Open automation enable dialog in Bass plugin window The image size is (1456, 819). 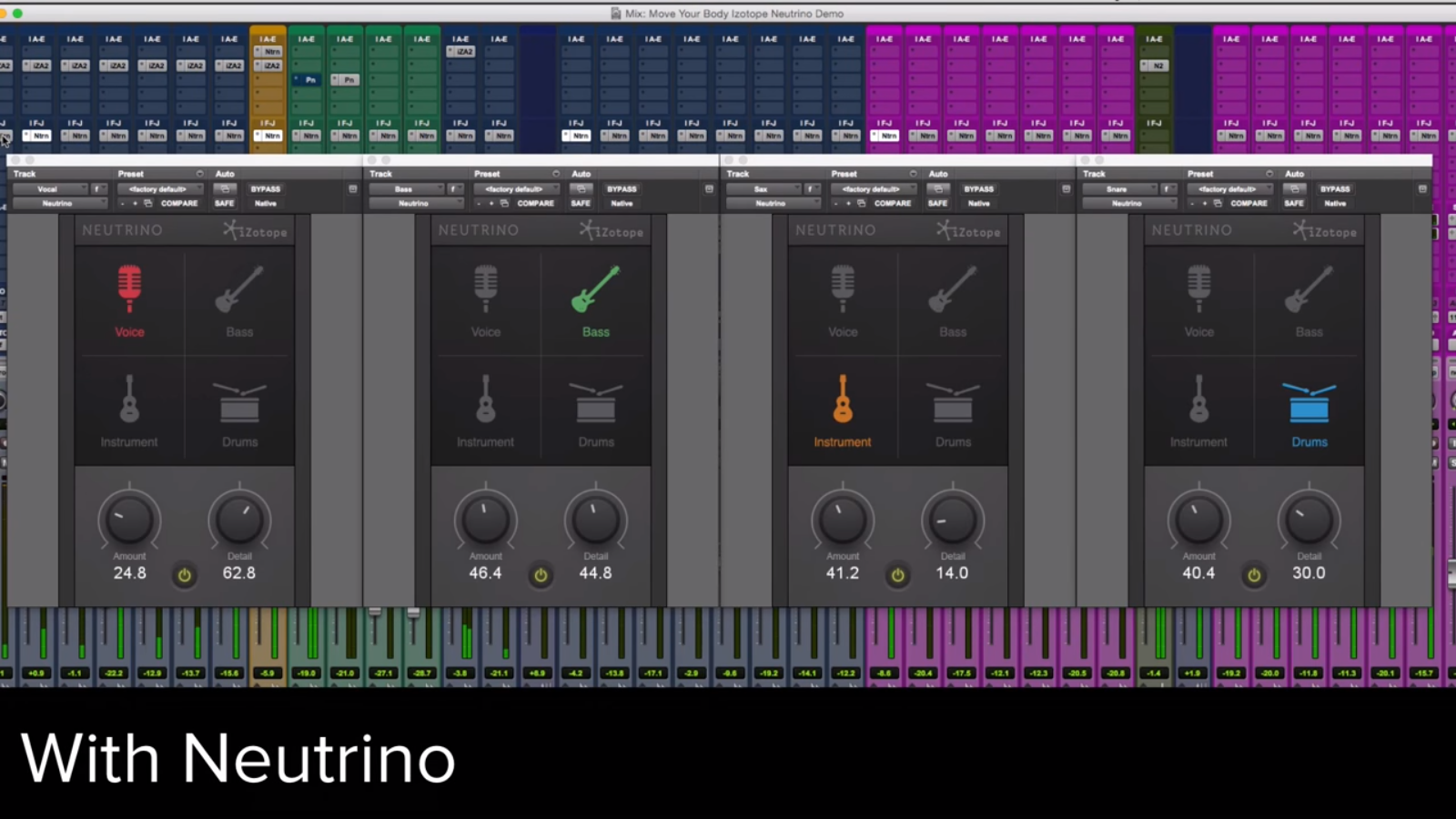tap(581, 189)
